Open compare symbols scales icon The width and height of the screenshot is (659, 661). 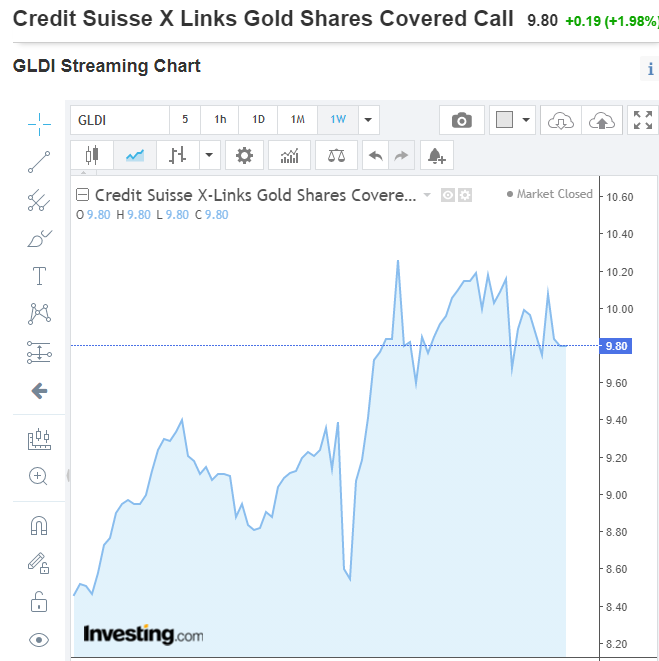[x=336, y=156]
